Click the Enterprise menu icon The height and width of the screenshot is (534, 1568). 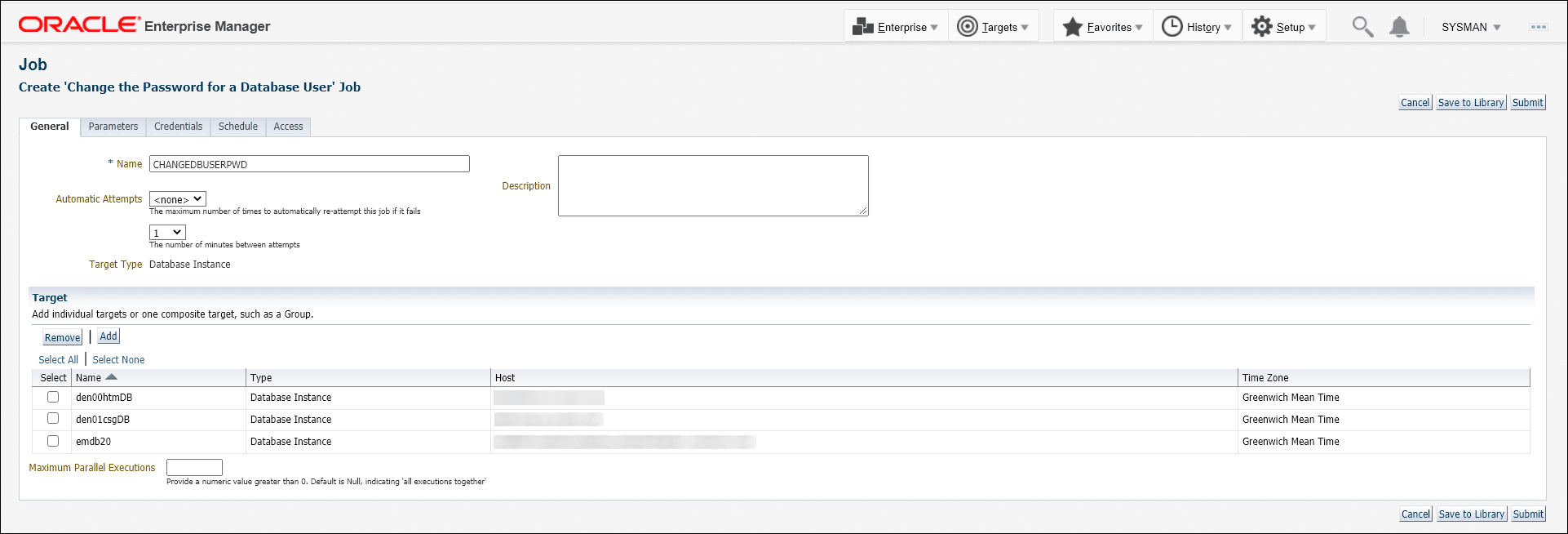coord(862,27)
